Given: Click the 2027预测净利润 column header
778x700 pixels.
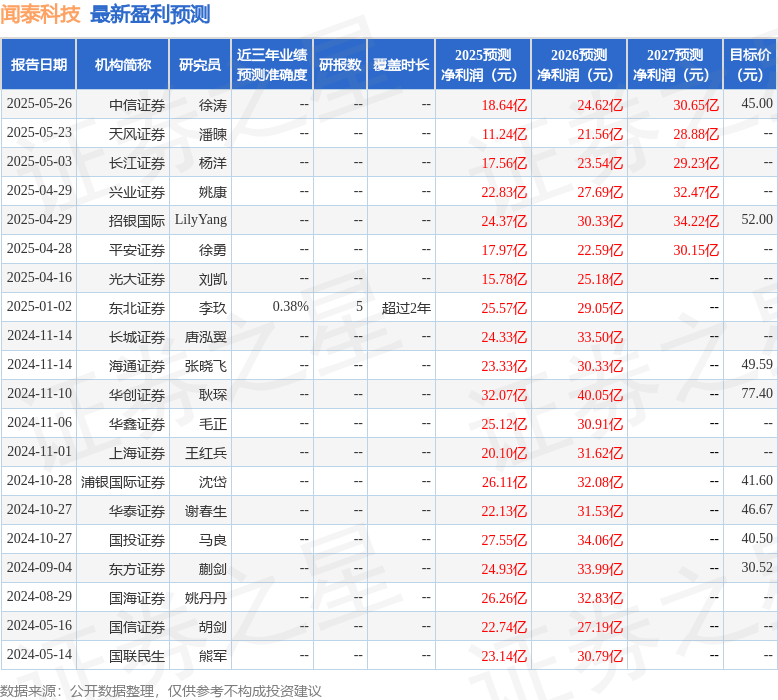Looking at the screenshot, I should [675, 65].
